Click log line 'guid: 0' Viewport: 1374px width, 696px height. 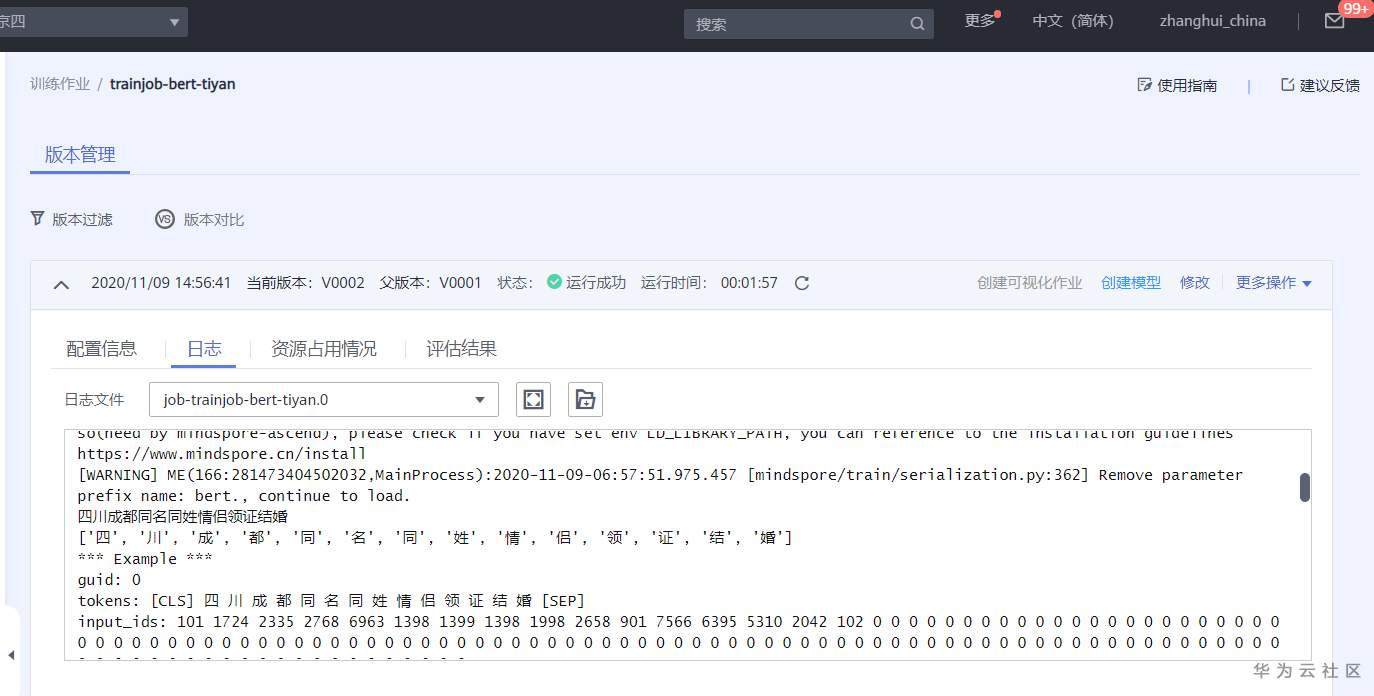click(109, 580)
